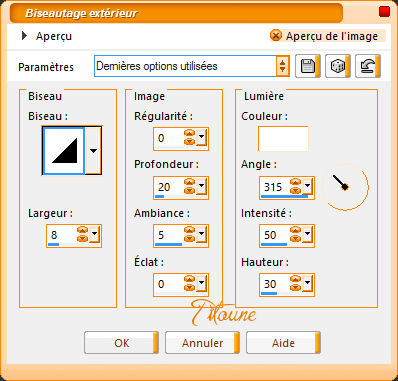Screen dimensions: 398x381
Task: Click into the Hauteur value field
Action: pos(275,284)
